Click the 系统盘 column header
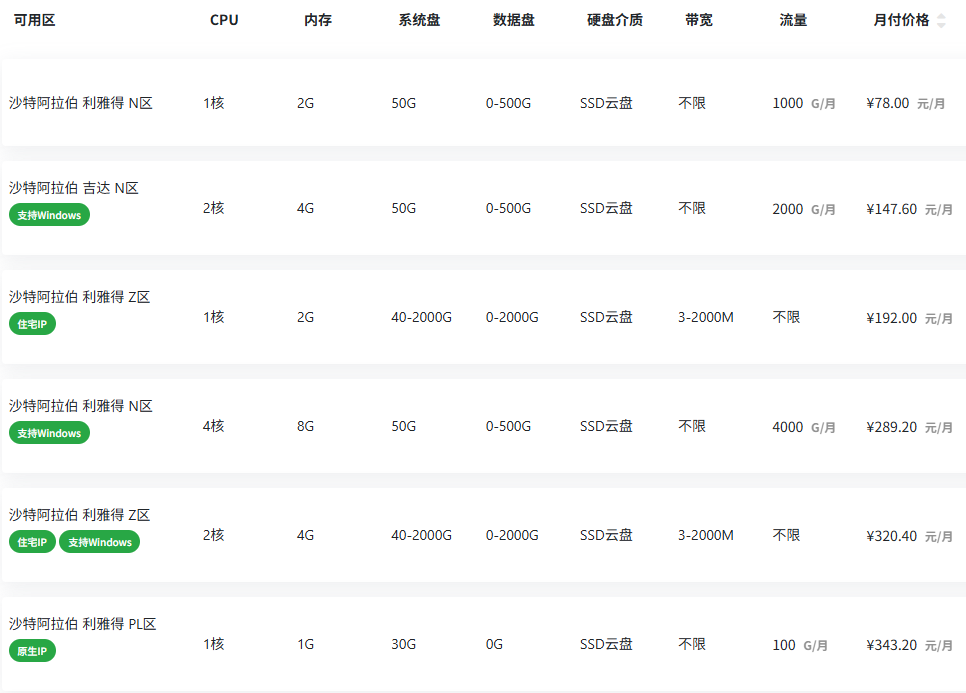 (419, 20)
